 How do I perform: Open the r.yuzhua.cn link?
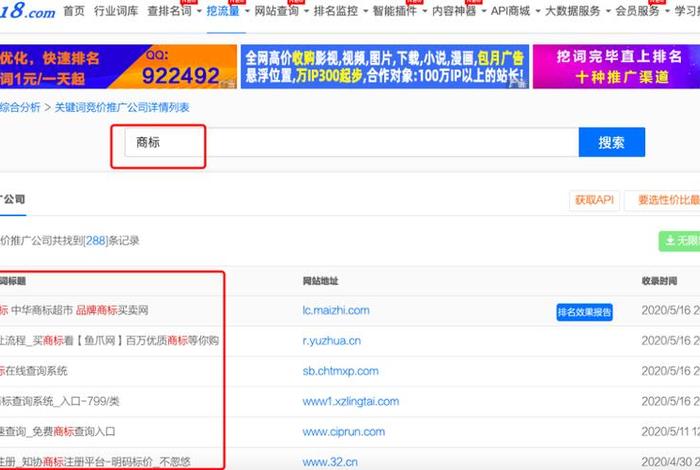332,341
